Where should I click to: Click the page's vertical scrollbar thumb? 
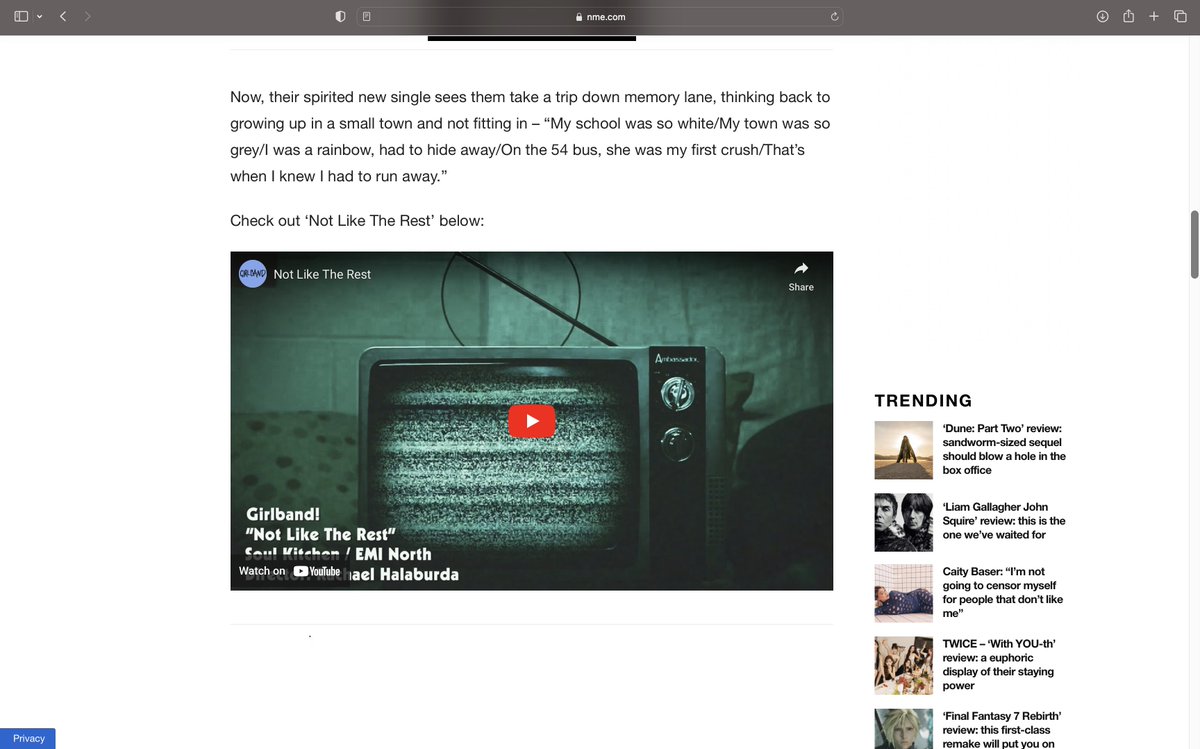[1194, 244]
